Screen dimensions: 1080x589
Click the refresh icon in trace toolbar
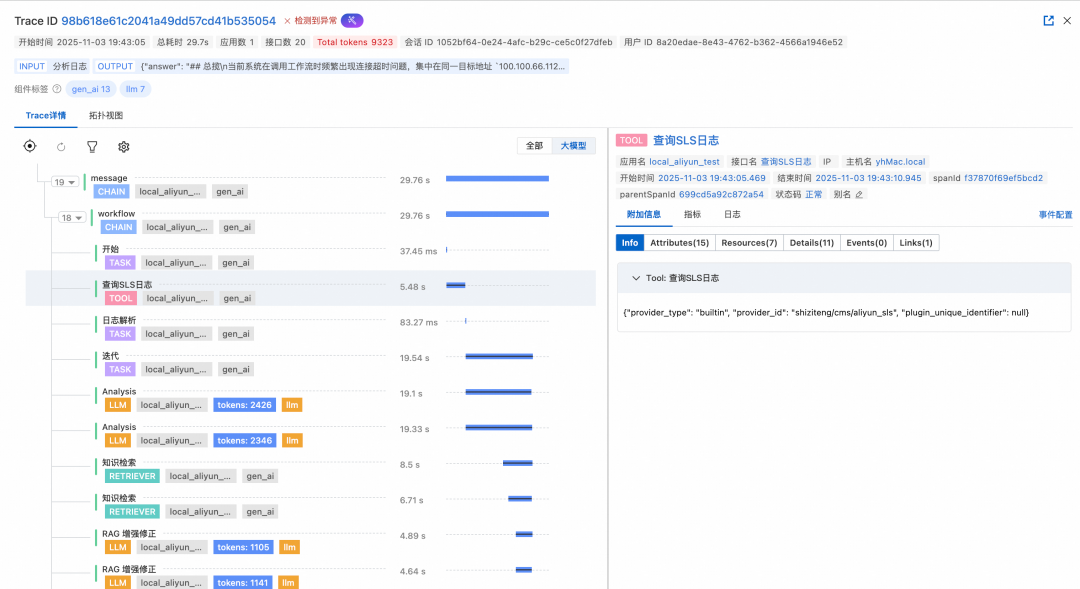(x=61, y=147)
